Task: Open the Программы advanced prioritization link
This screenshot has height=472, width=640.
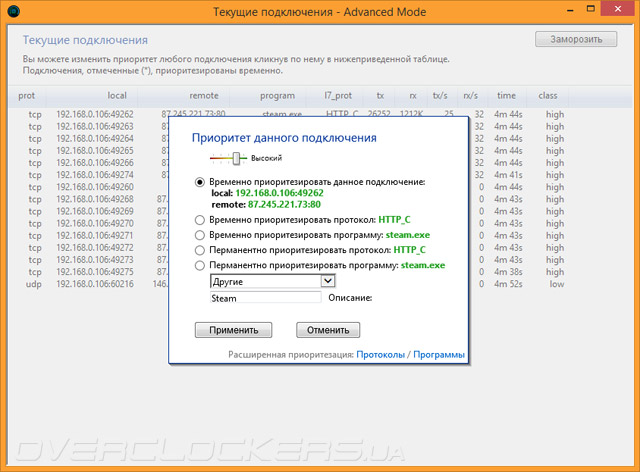Action: point(439,354)
